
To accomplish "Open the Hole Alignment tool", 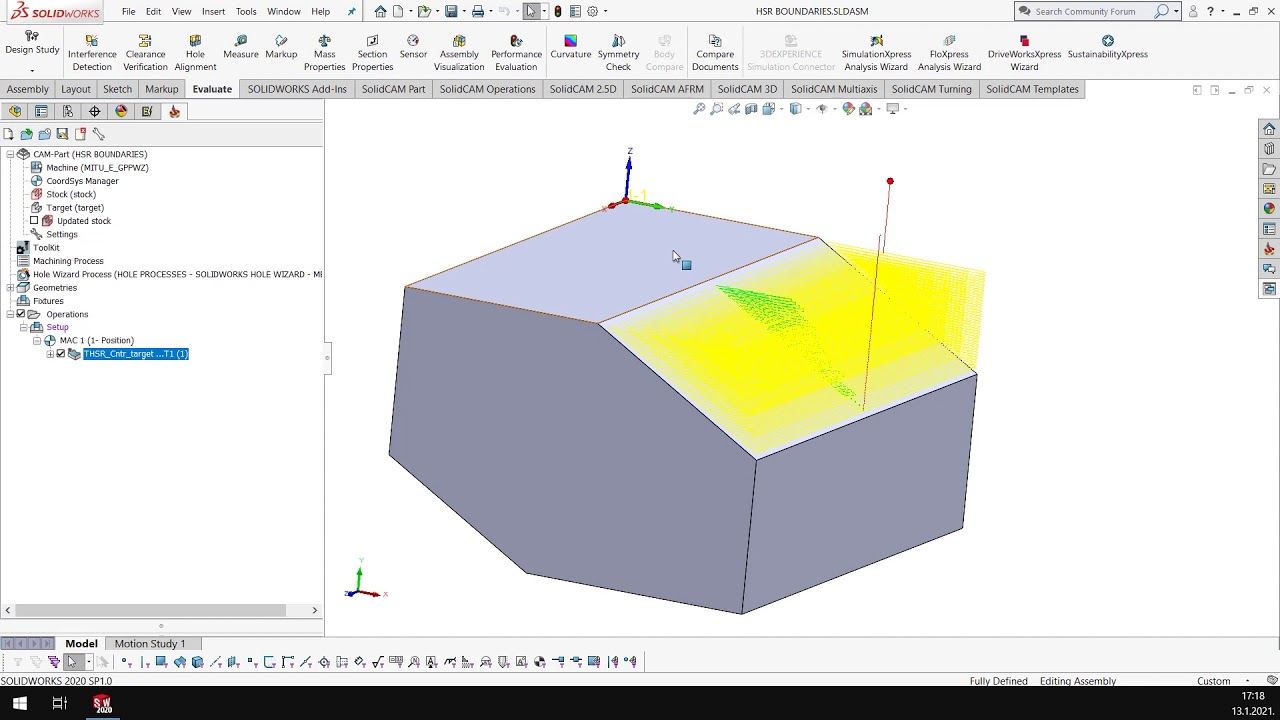I will (195, 53).
